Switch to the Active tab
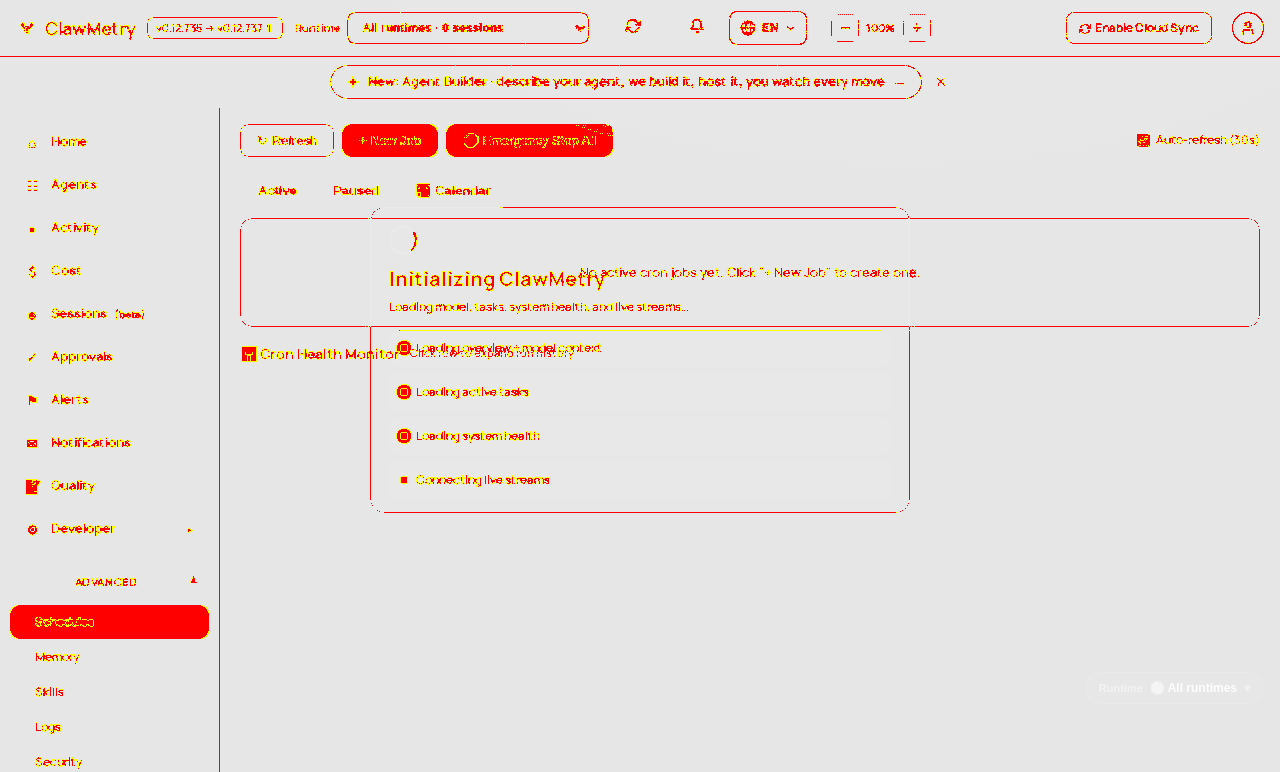The image size is (1280, 772). pyautogui.click(x=278, y=191)
